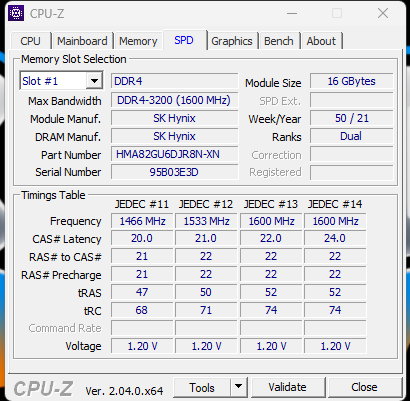
Task: Click the JEDEC #11 column header
Action: coord(142,204)
